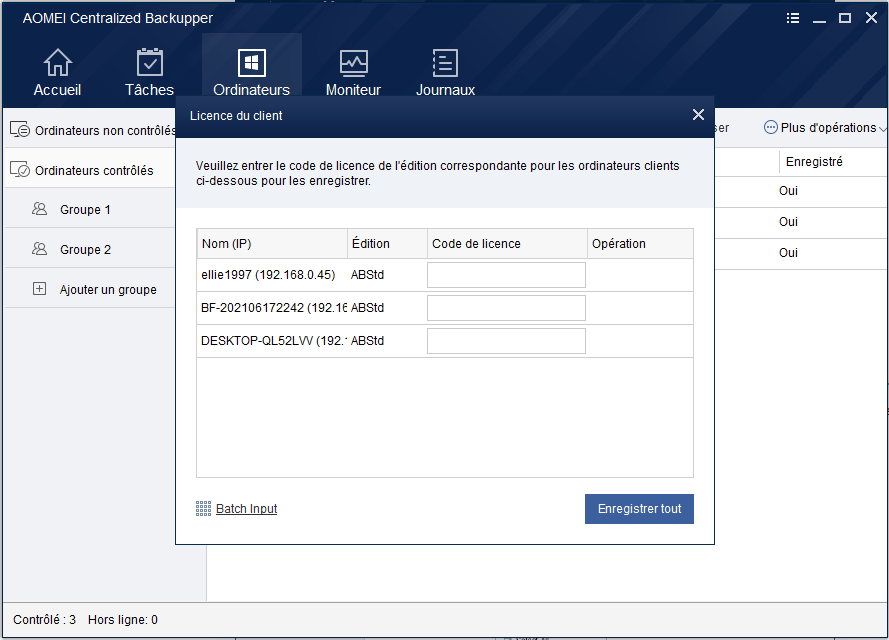This screenshot has height=640, width=889.
Task: Select Groupe 2 in sidebar
Action: pyautogui.click(x=90, y=249)
